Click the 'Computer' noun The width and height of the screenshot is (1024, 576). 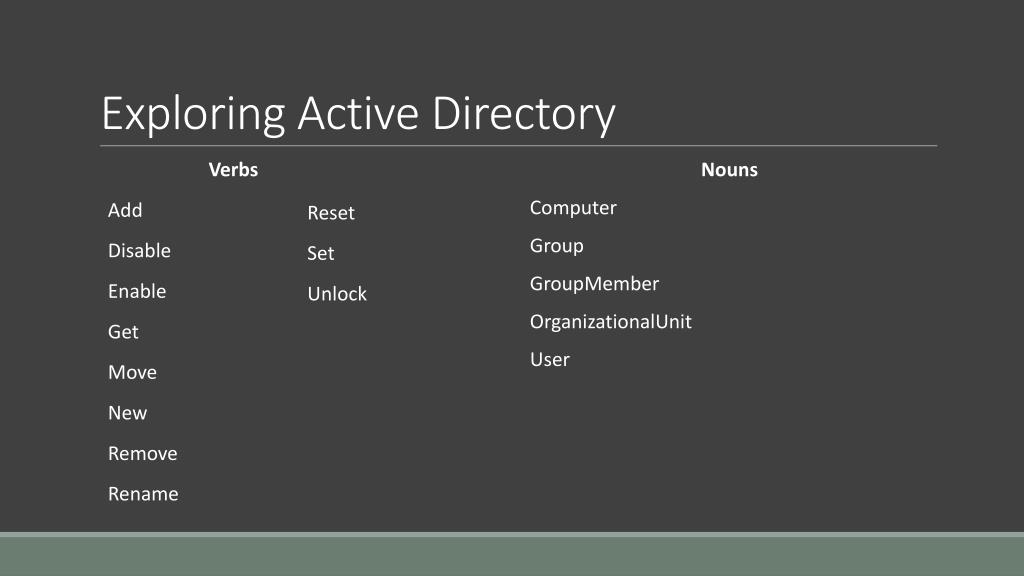pyautogui.click(x=573, y=208)
